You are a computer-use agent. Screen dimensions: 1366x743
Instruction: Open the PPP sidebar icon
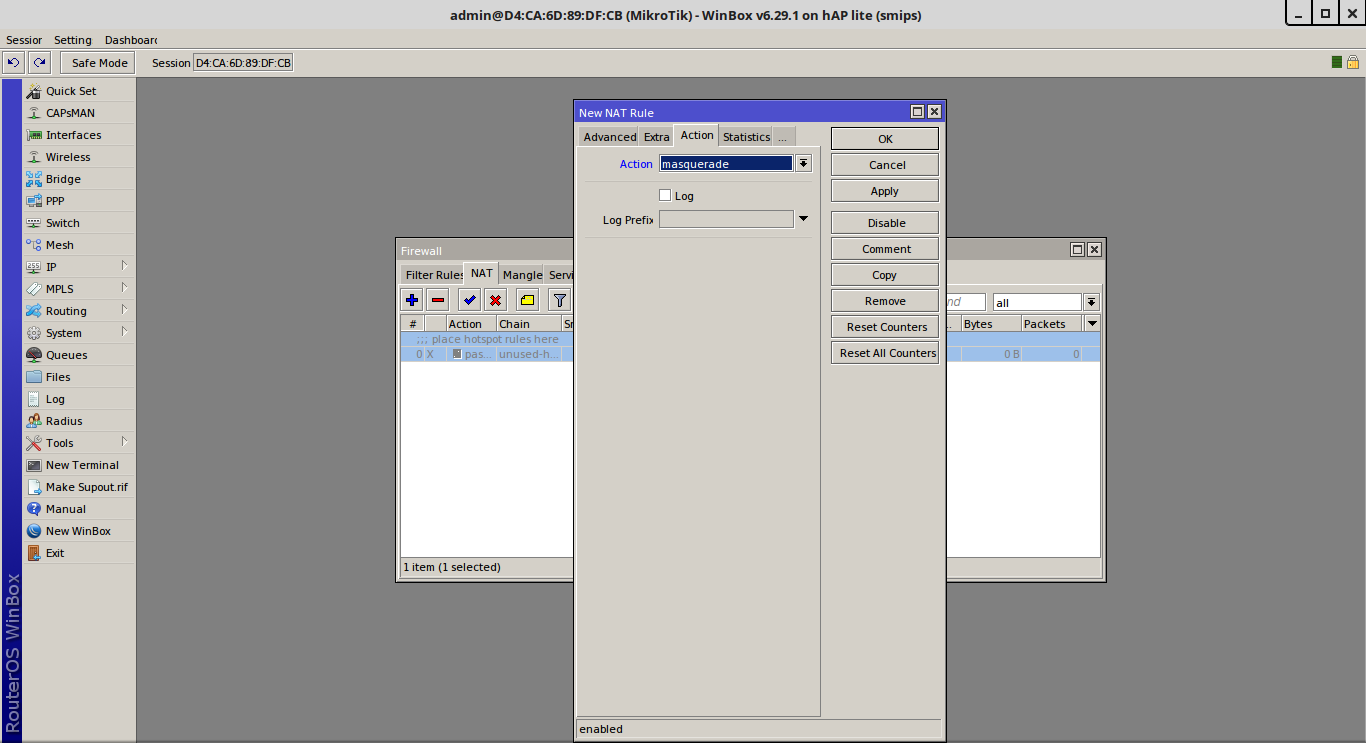(34, 201)
